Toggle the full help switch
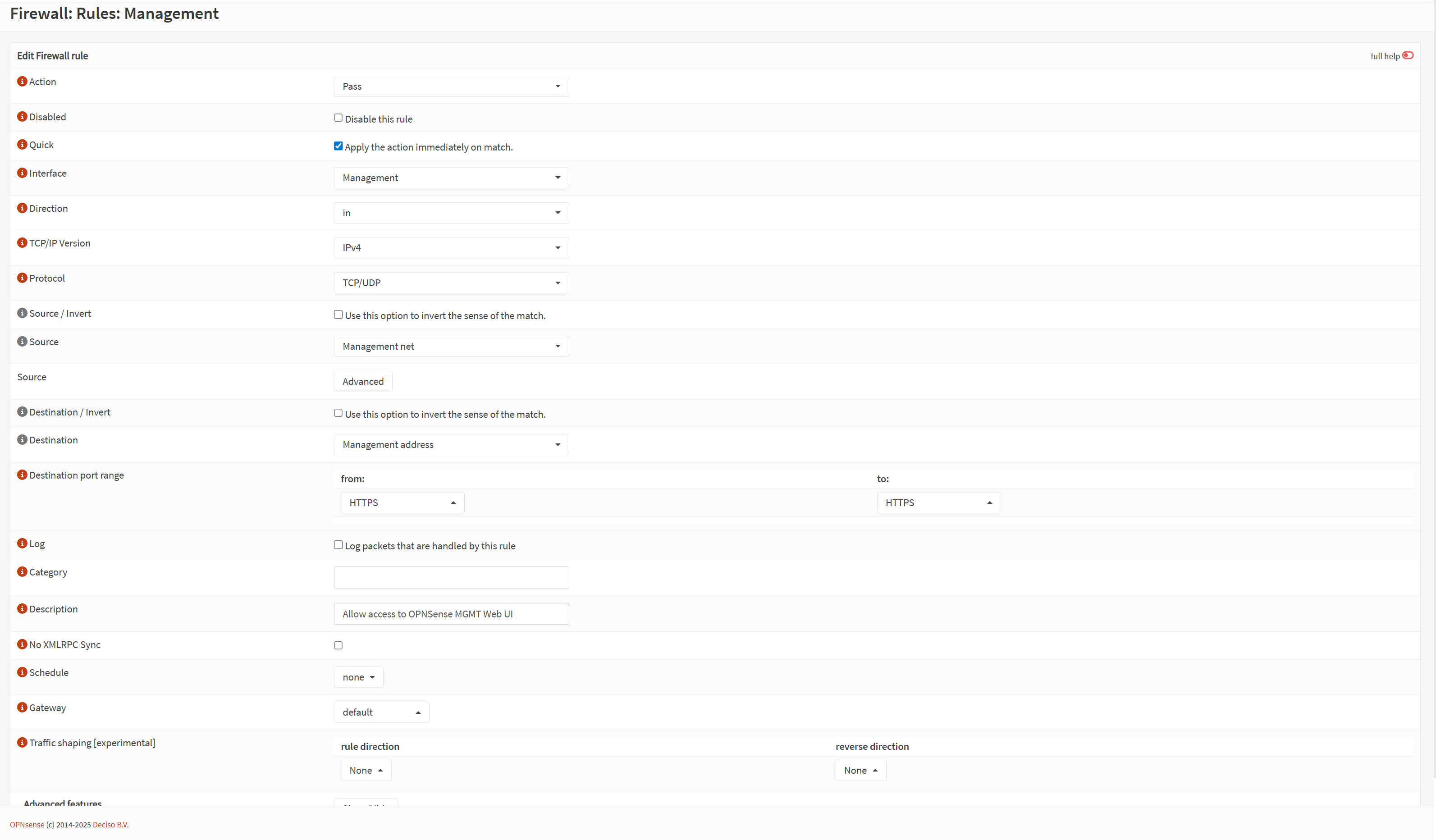The image size is (1436, 840). pos(1408,55)
